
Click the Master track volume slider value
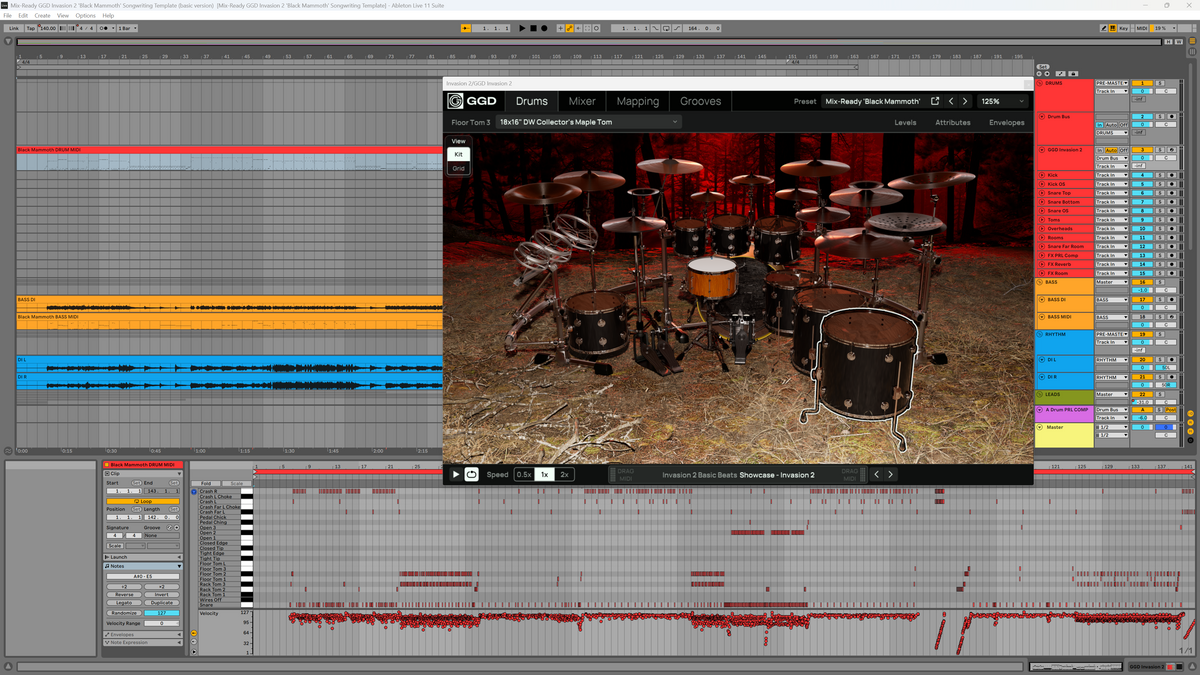pyautogui.click(x=1141, y=427)
